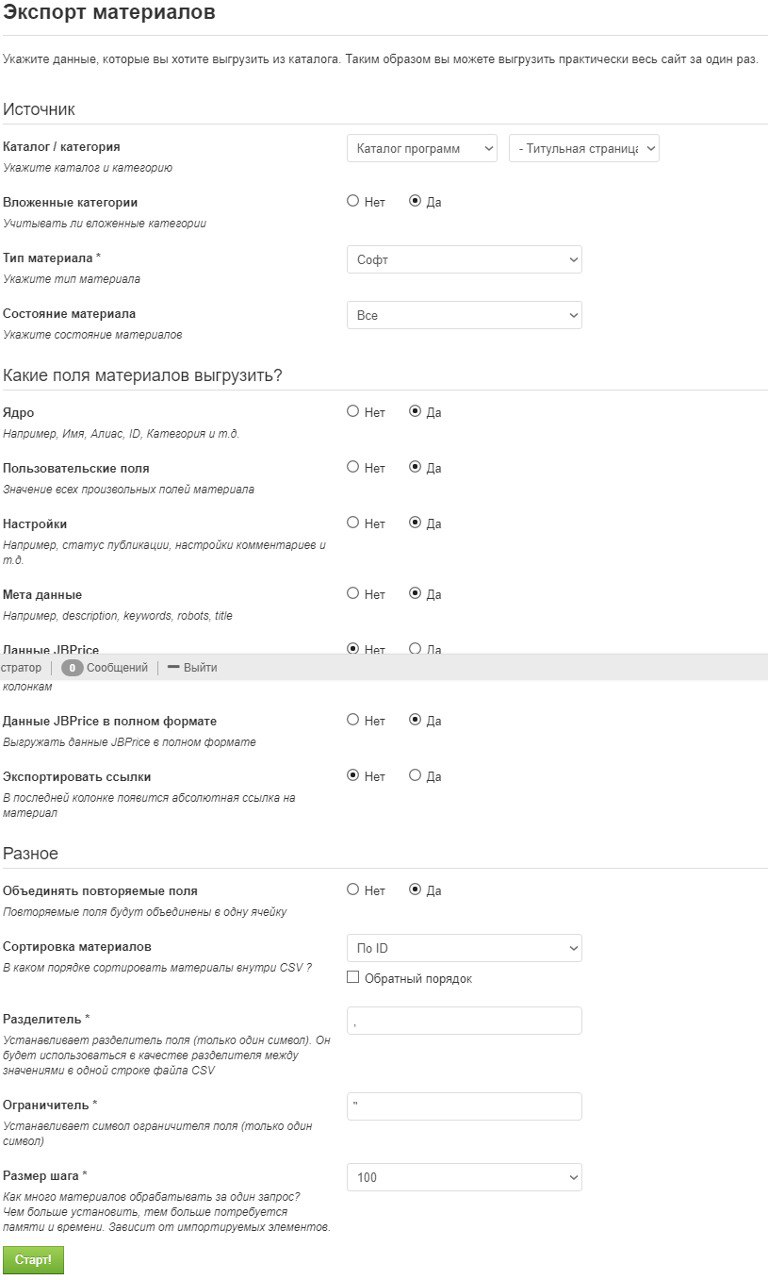Viewport: 768px width, 1280px height.
Task: Click the Сообщений link in the toolbar
Action: click(x=117, y=667)
